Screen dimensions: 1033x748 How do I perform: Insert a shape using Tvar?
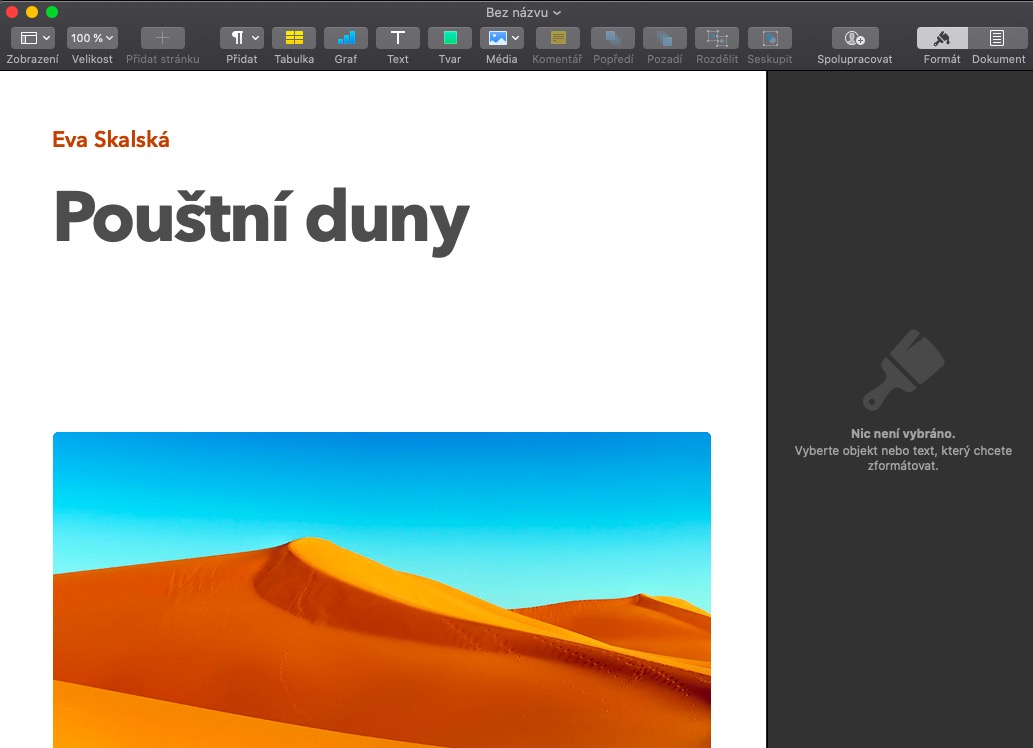click(450, 38)
